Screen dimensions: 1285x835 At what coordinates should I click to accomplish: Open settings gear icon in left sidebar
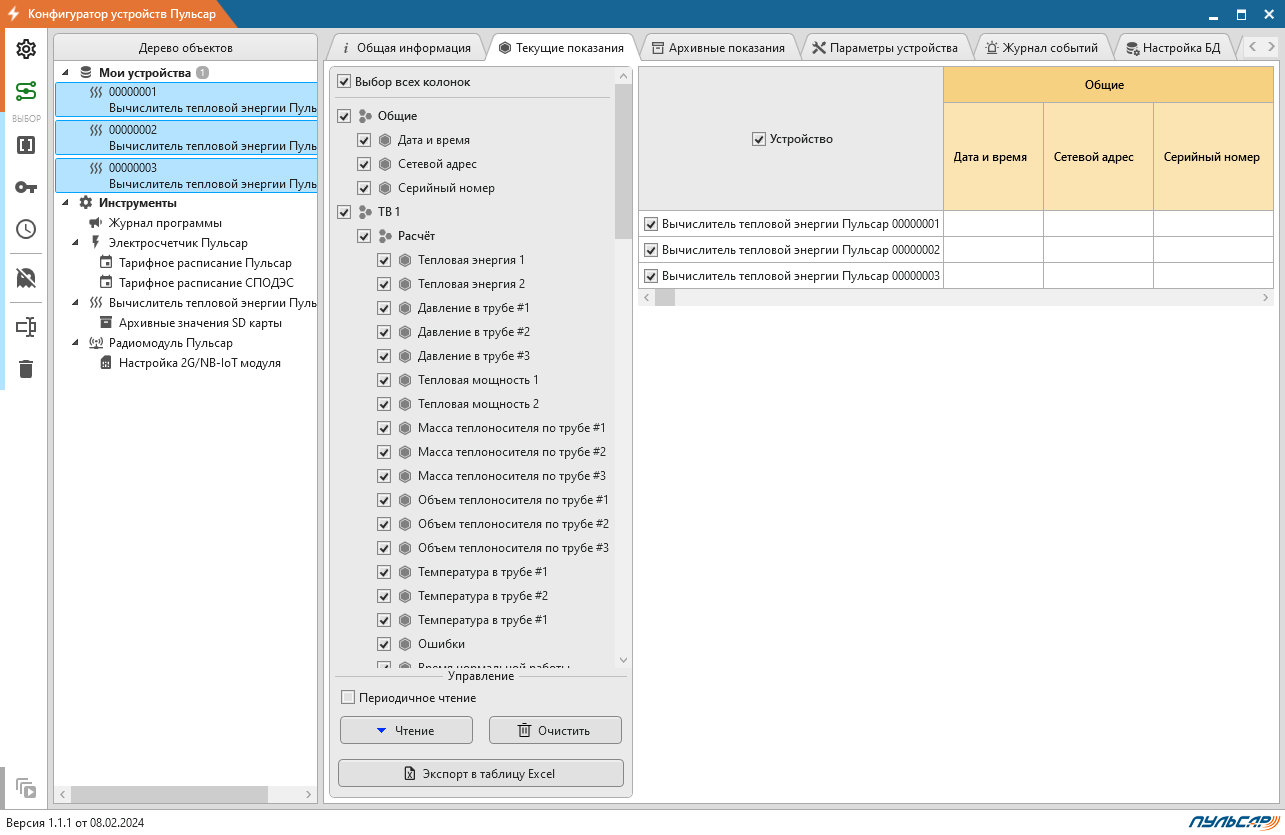coord(26,49)
